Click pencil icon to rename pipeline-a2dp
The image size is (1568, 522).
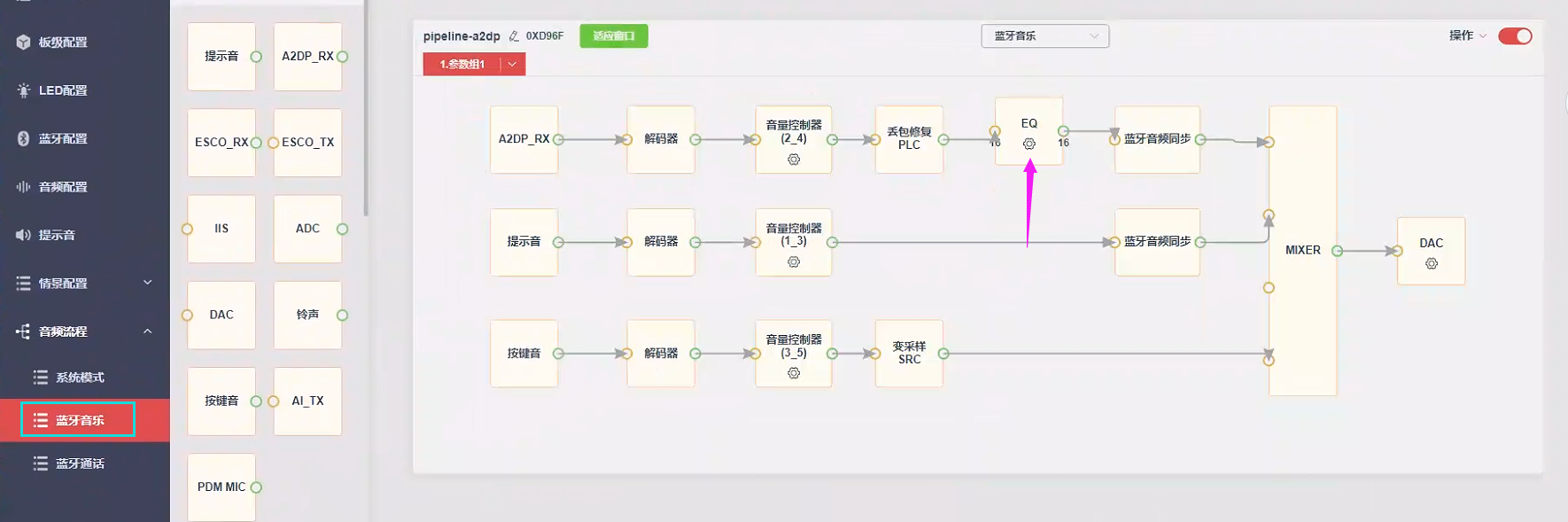point(514,36)
